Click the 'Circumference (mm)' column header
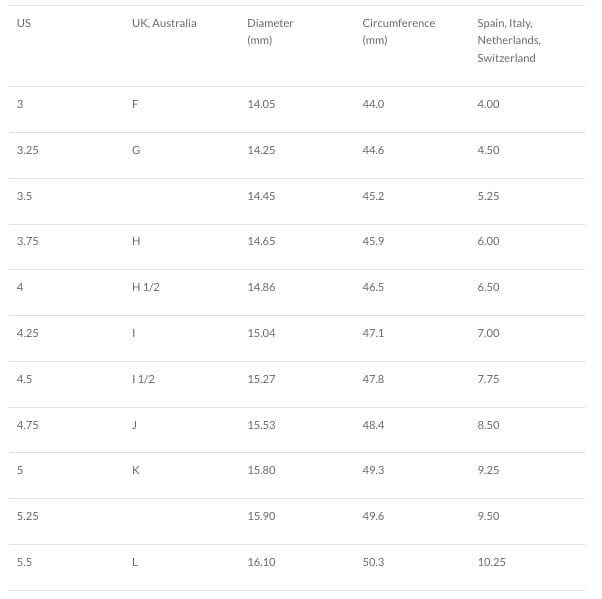 tap(398, 31)
